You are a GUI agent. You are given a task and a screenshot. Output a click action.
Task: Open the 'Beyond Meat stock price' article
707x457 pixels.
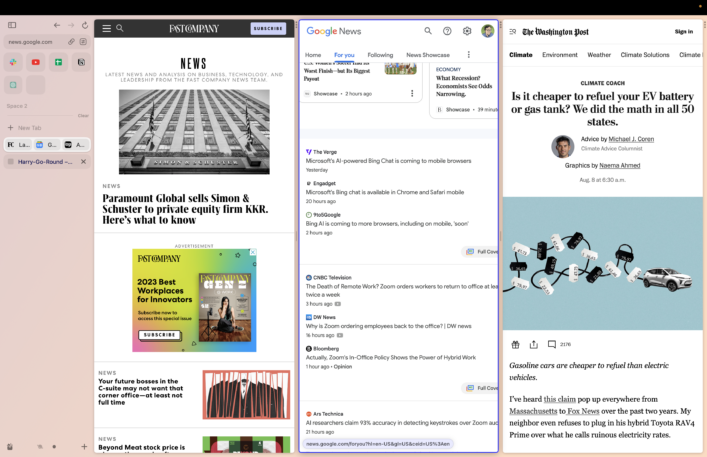pyautogui.click(x=142, y=447)
